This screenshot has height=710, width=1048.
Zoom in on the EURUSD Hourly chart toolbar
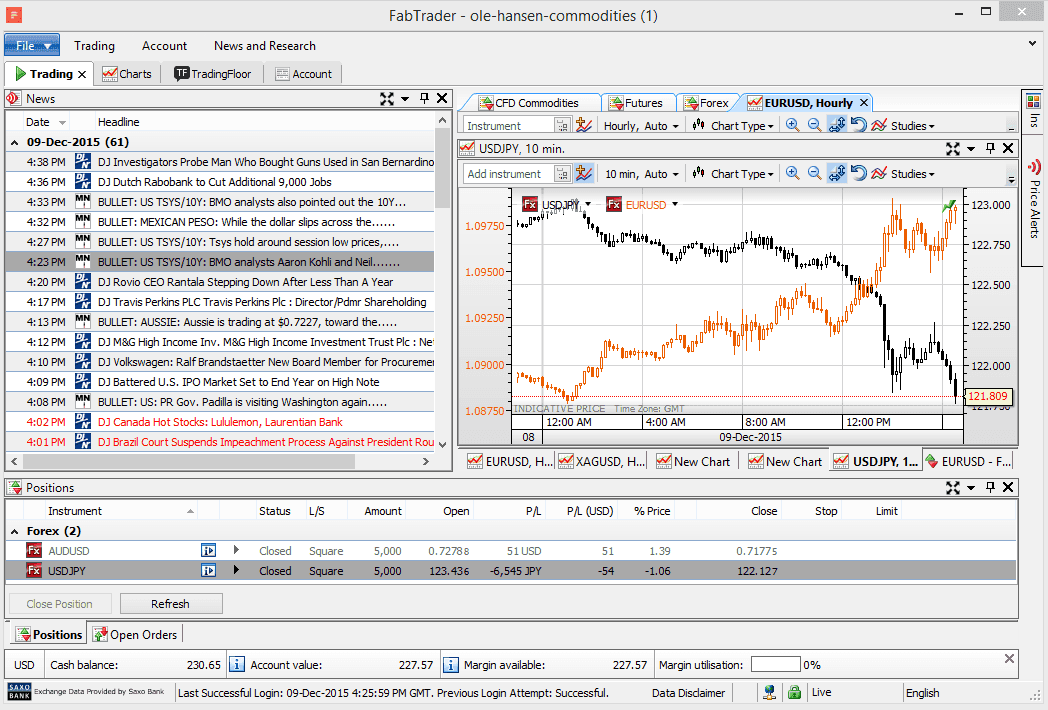793,125
